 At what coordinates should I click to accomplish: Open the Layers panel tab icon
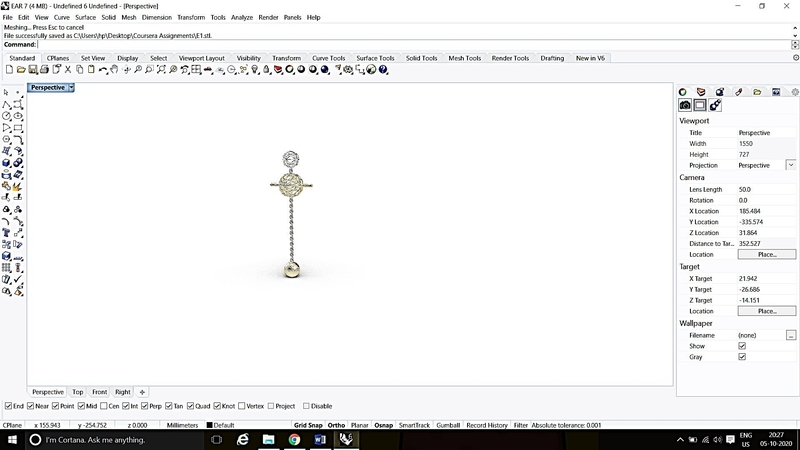[701, 92]
